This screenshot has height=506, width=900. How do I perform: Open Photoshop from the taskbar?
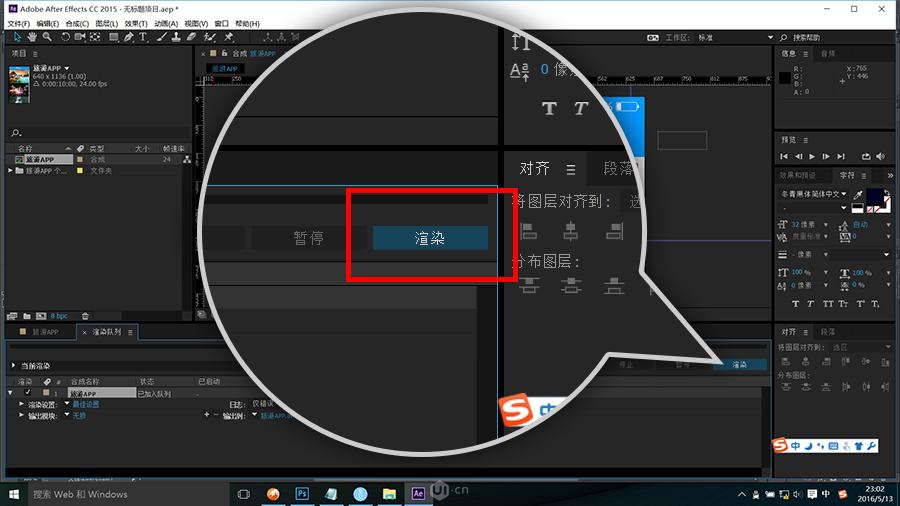[x=301, y=494]
